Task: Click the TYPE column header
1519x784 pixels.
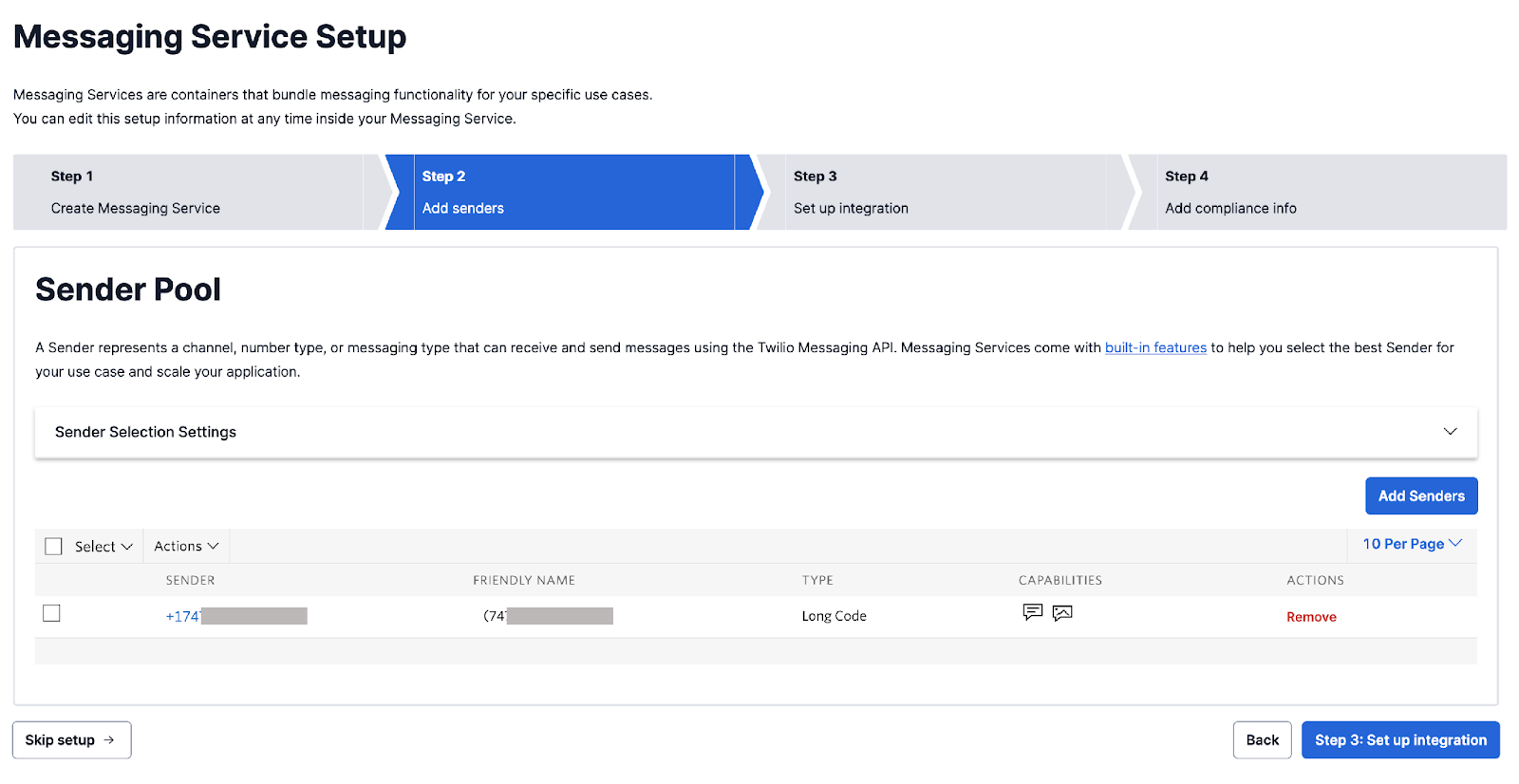Action: pyautogui.click(x=817, y=580)
